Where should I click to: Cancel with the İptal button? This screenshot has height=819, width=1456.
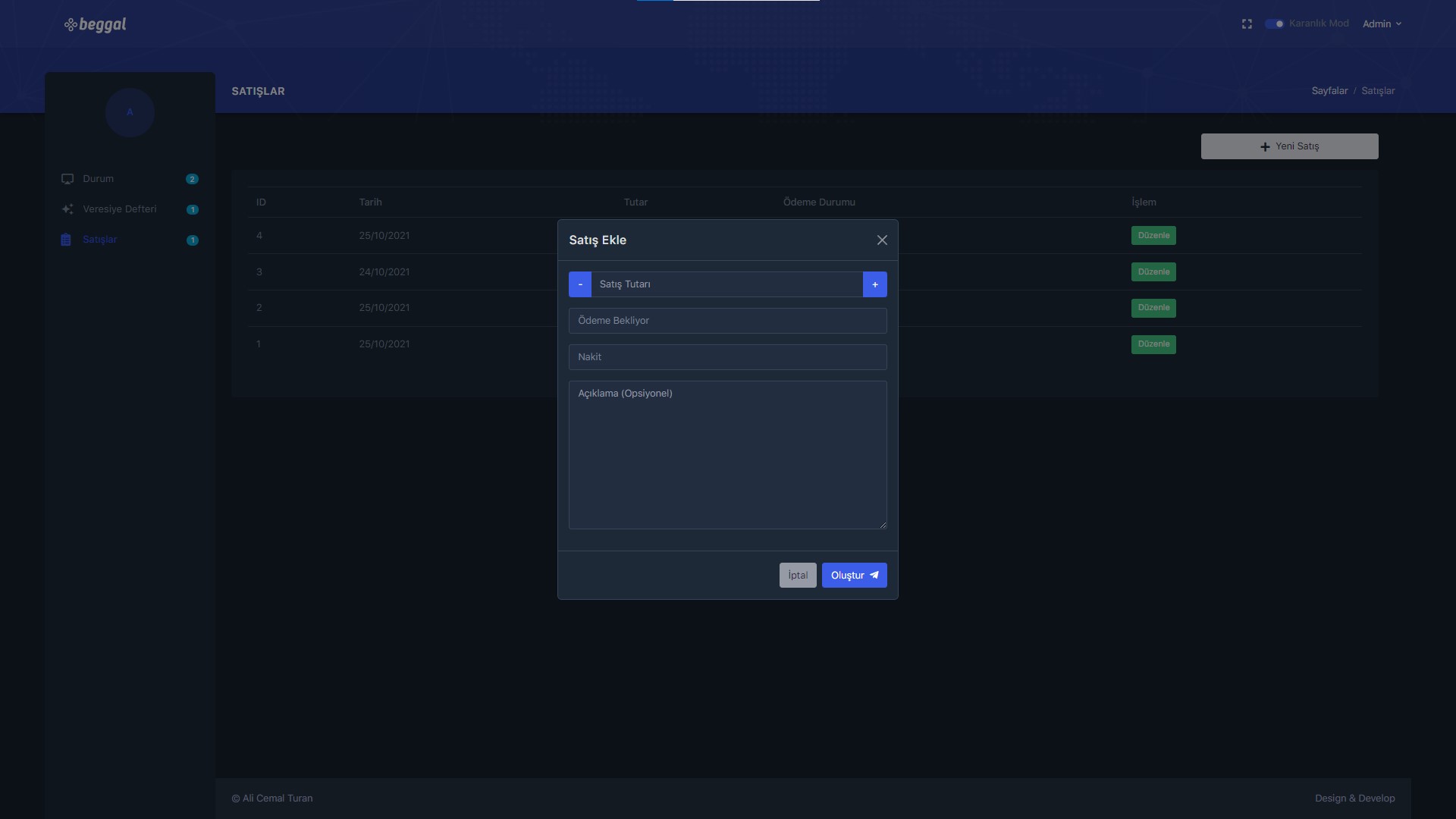coord(798,576)
